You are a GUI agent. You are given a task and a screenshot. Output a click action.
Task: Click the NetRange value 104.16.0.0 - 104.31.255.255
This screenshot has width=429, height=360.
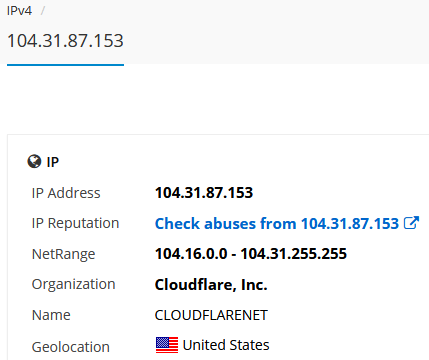[x=251, y=254]
